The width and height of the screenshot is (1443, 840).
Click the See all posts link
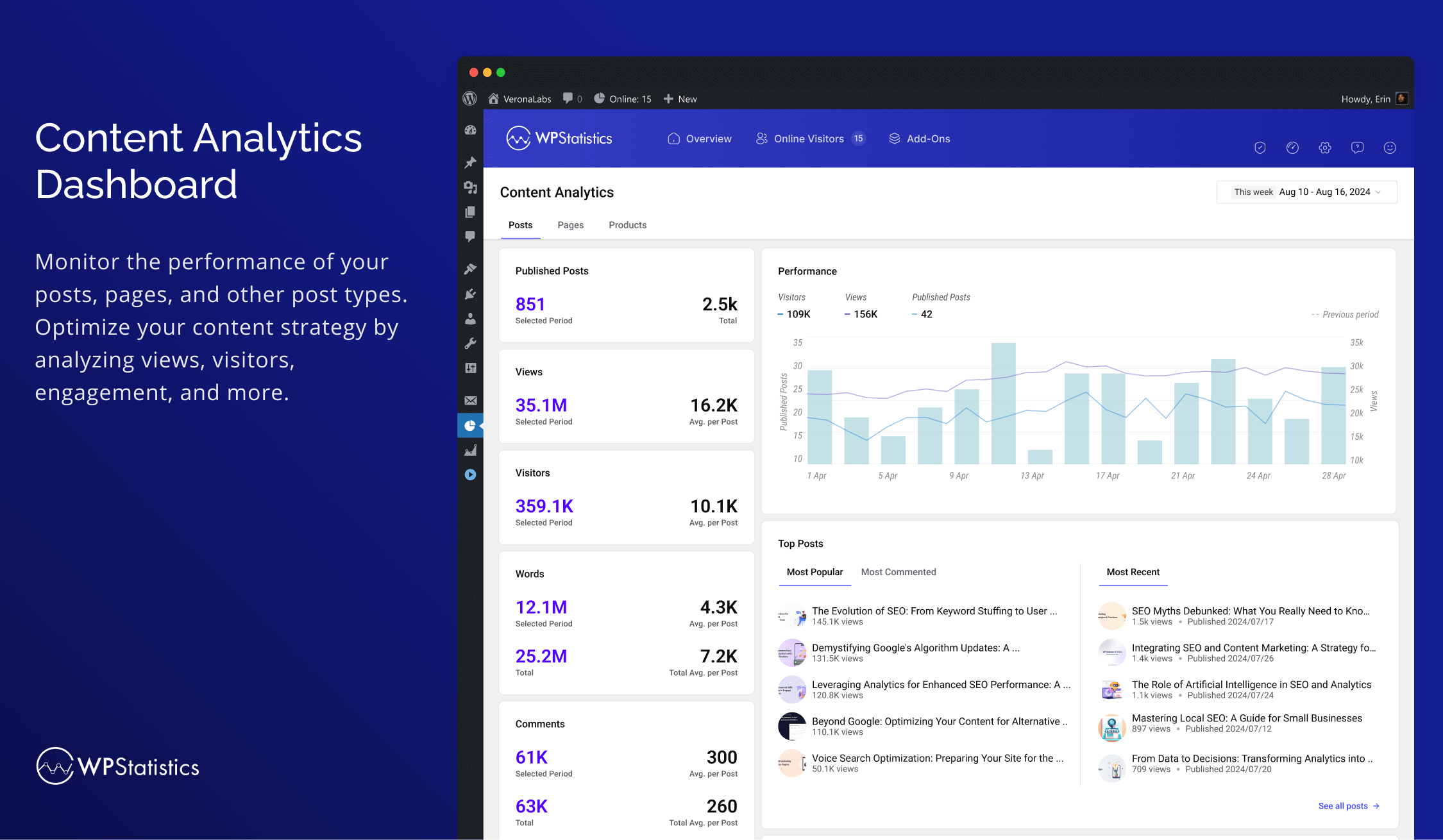(1348, 806)
